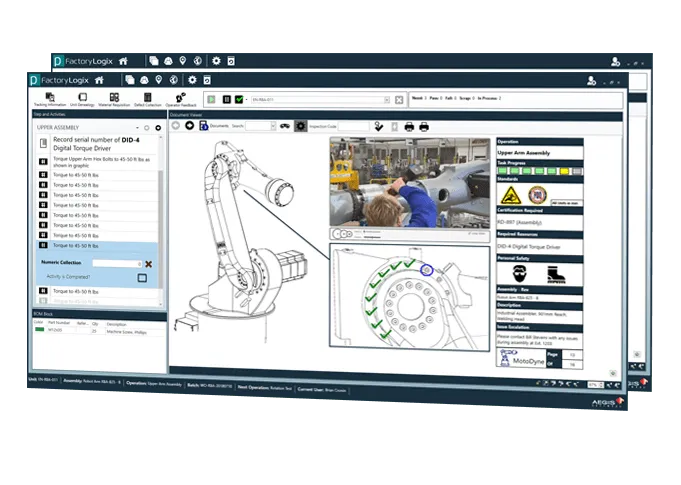Image resolution: width=681 pixels, height=485 pixels.
Task: Click the blue circled bolt in detail drawing
Action: pyautogui.click(x=427, y=270)
